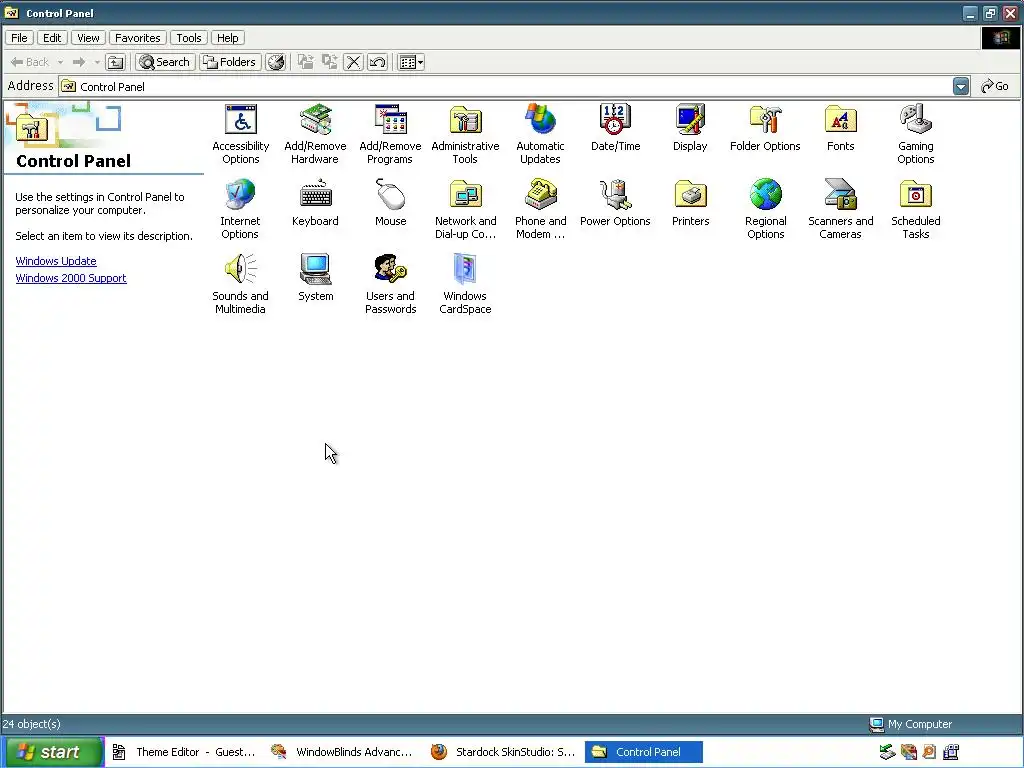Open Administrative Tools folder
This screenshot has width=1024, height=768.
(465, 134)
